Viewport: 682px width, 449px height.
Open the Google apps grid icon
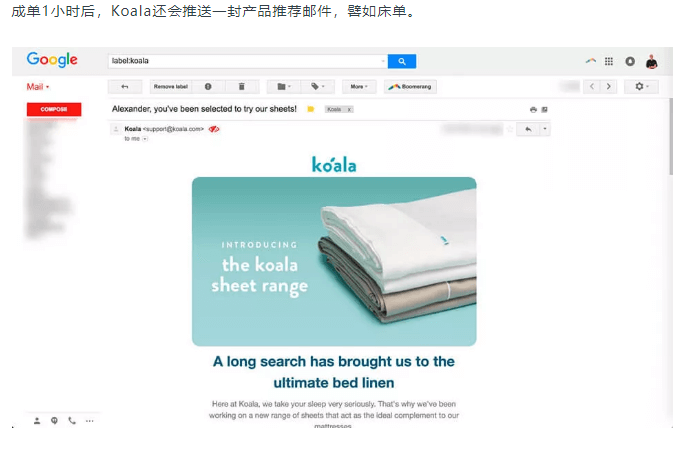point(608,61)
